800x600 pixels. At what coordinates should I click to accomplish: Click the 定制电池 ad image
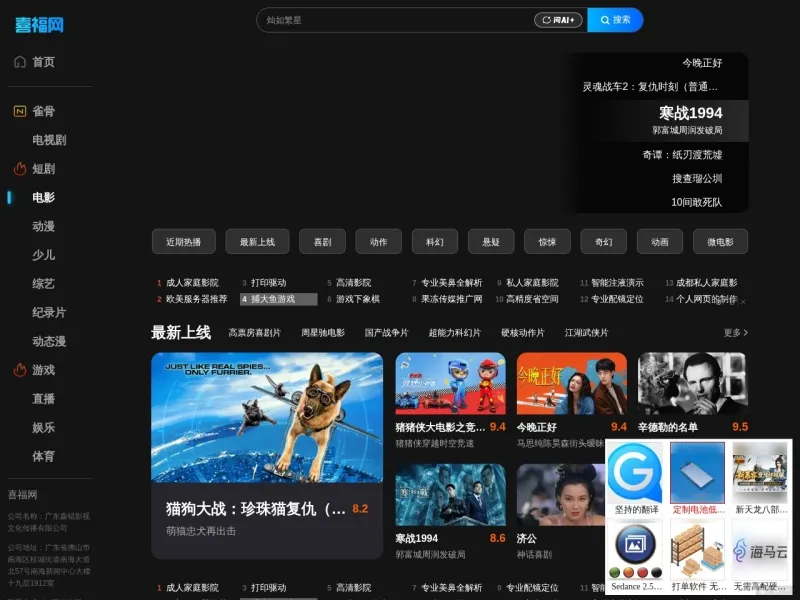click(697, 472)
